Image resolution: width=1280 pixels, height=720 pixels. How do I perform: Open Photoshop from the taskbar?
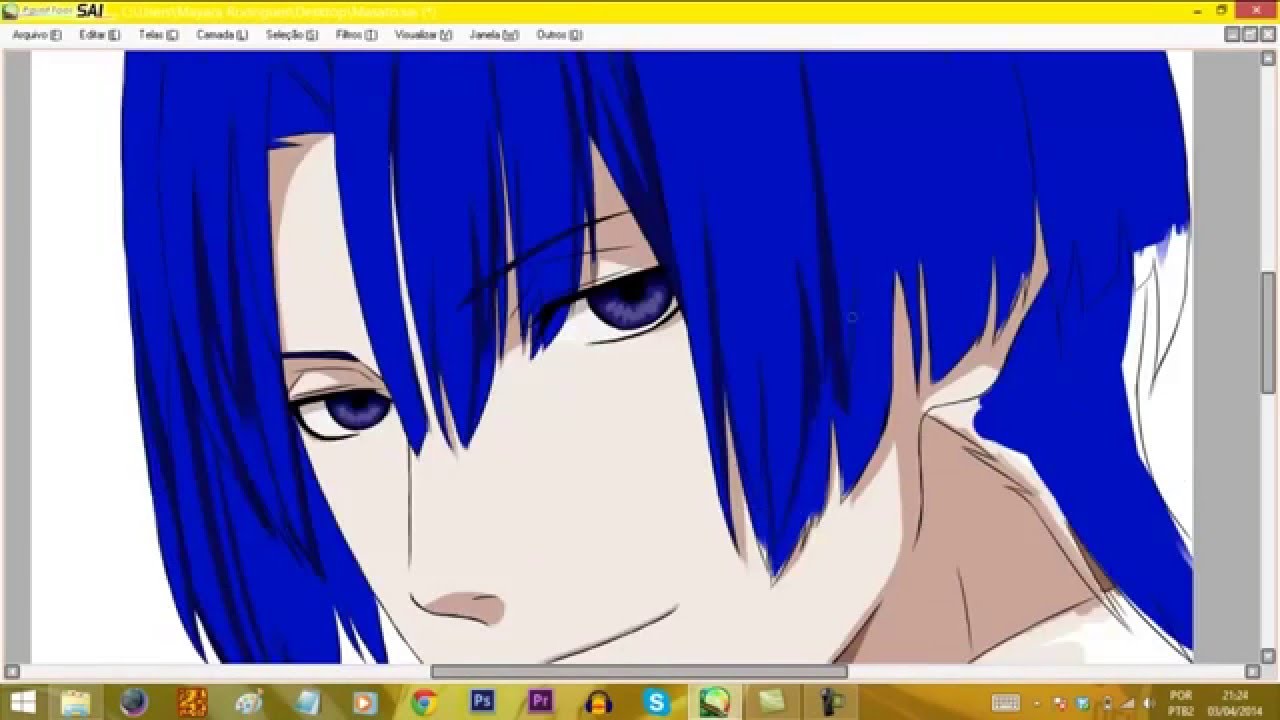point(482,702)
